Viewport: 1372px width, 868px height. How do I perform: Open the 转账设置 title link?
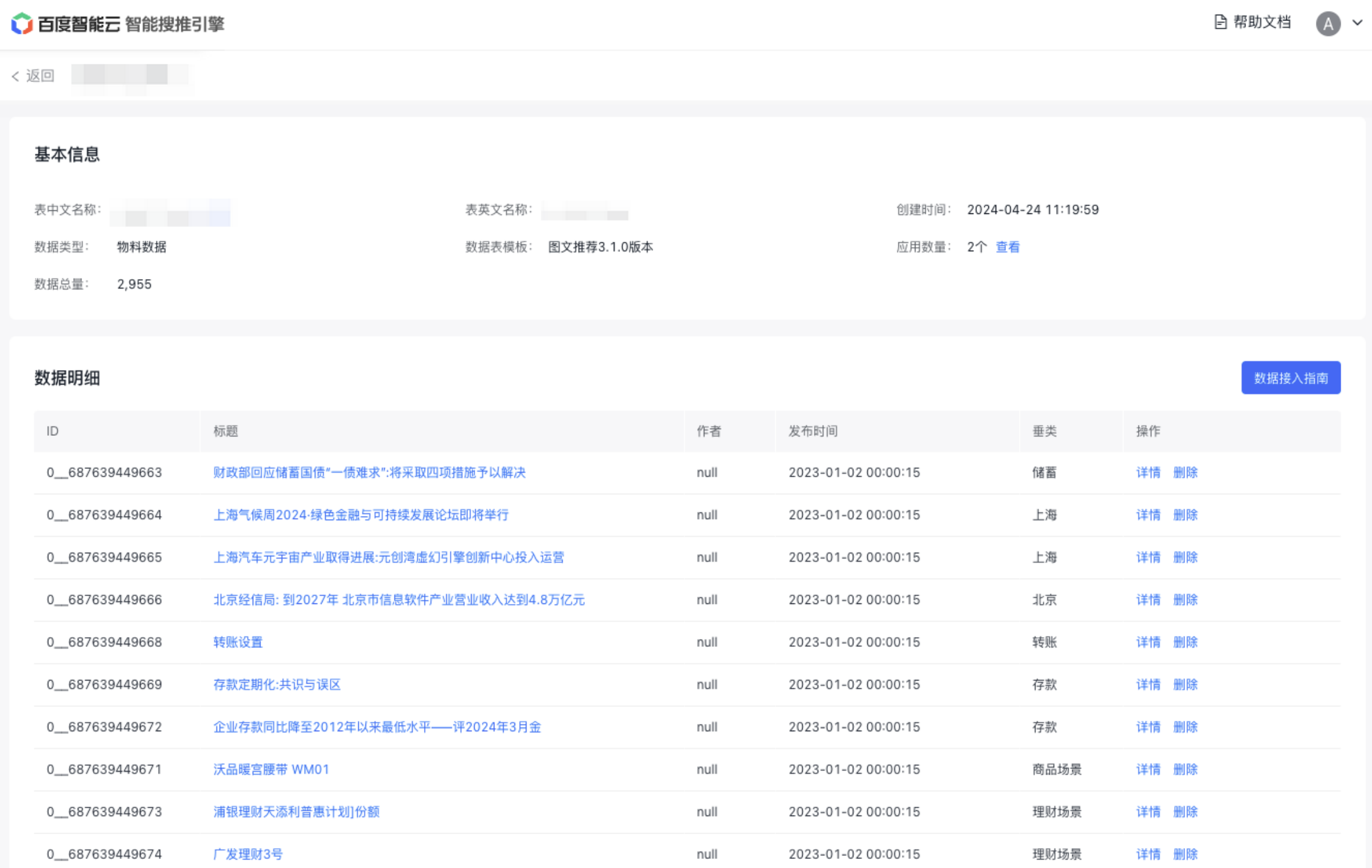[238, 642]
